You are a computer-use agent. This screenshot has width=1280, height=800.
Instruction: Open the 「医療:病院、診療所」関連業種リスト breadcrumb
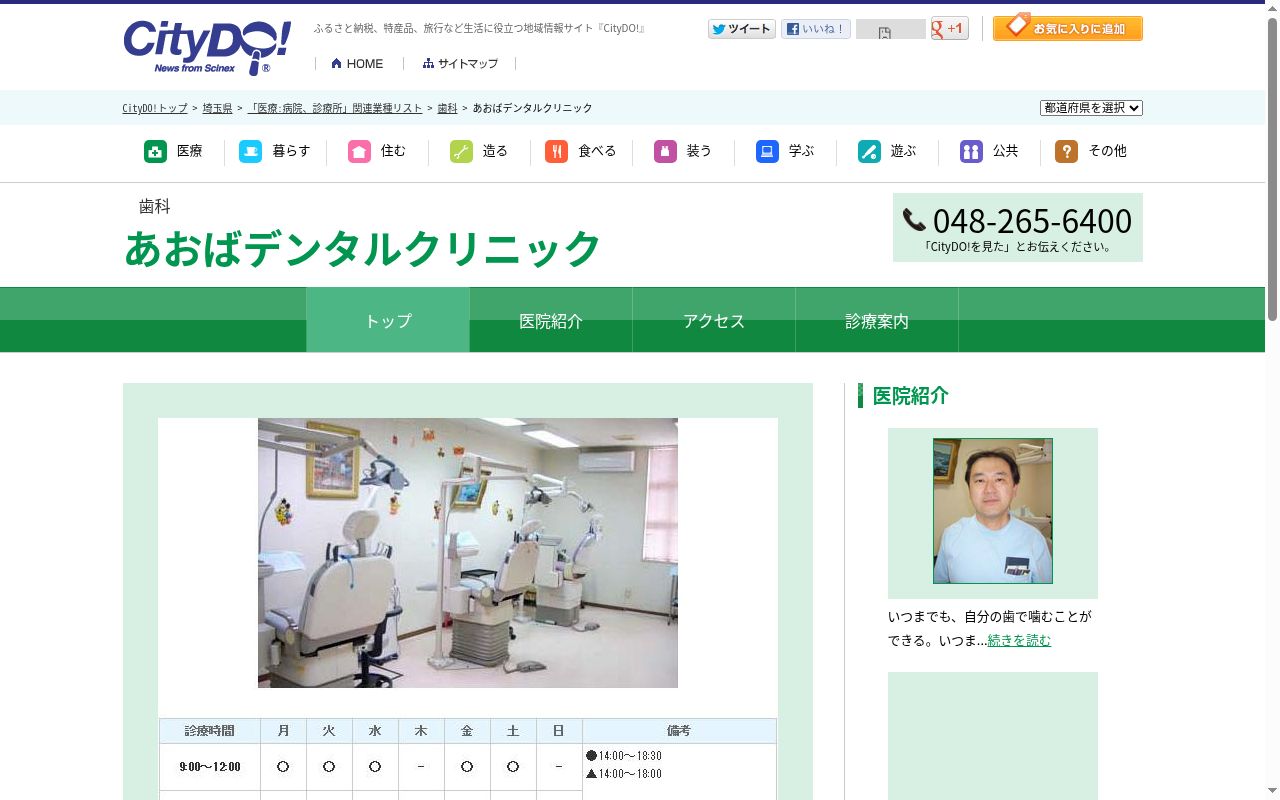335,108
